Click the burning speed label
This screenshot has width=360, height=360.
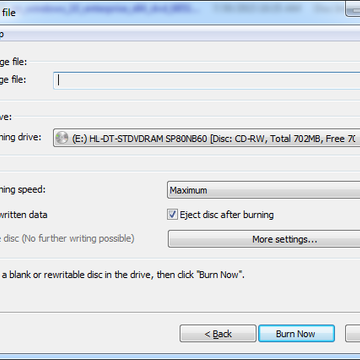(x=23, y=190)
